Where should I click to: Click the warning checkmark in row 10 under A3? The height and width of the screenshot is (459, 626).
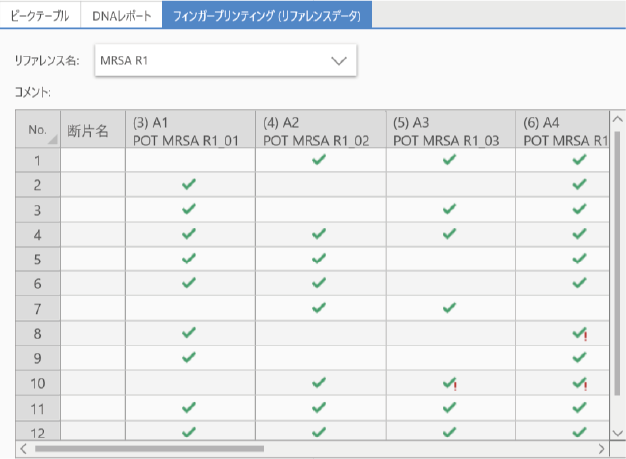[x=450, y=384]
